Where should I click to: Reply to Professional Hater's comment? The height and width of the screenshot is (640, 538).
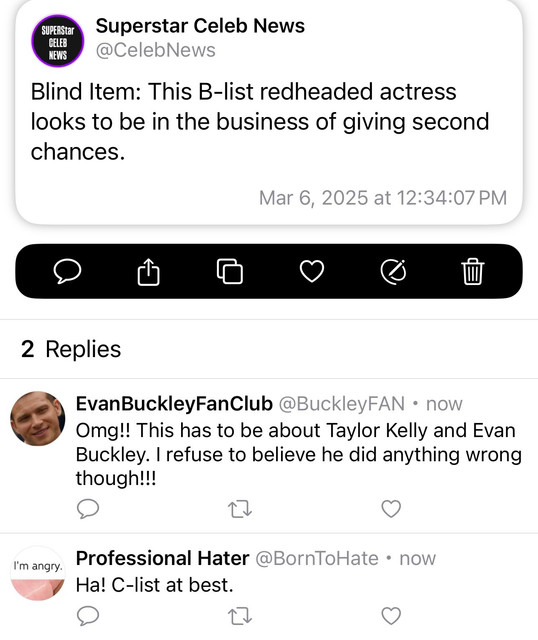(88, 616)
